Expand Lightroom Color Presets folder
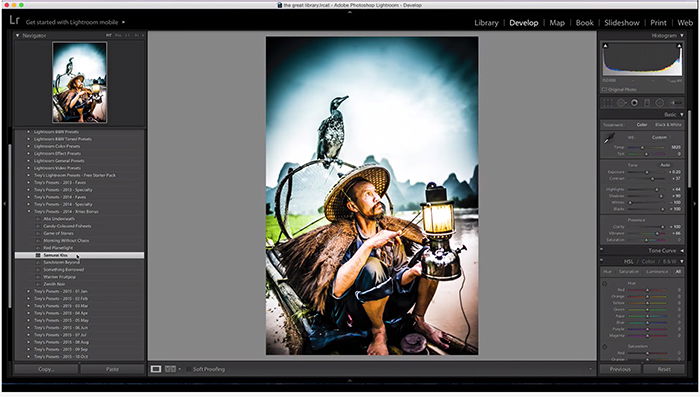The image size is (700, 397). [29, 146]
